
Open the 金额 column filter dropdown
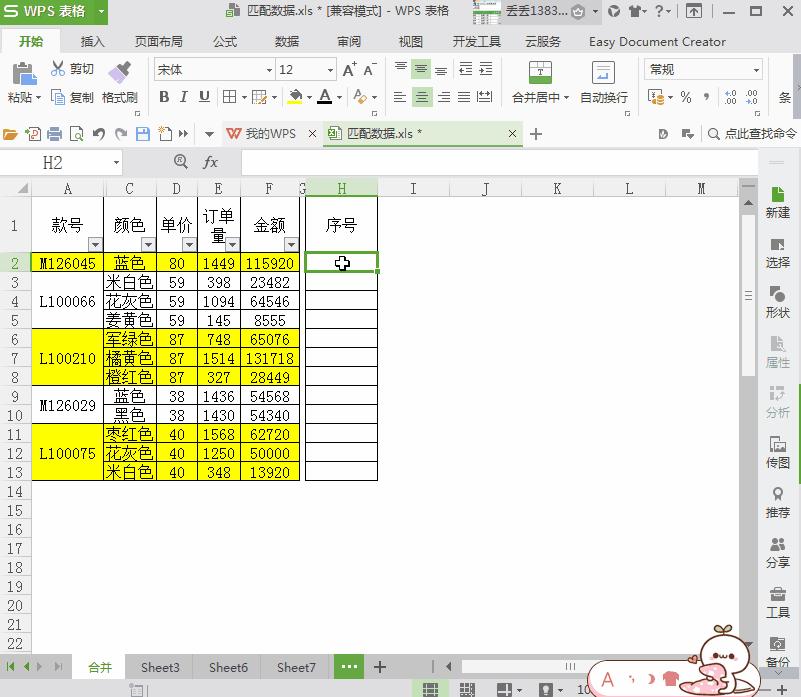click(x=291, y=245)
